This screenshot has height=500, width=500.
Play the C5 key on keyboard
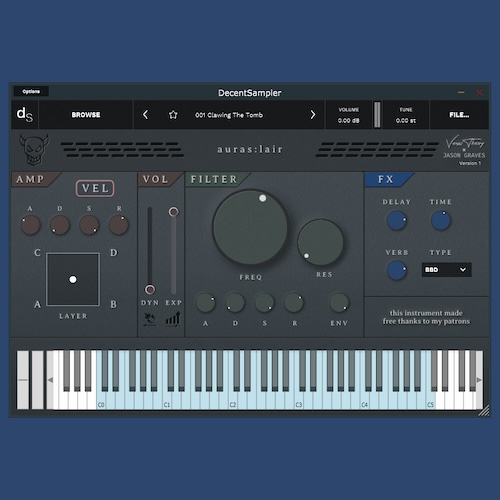tap(431, 400)
